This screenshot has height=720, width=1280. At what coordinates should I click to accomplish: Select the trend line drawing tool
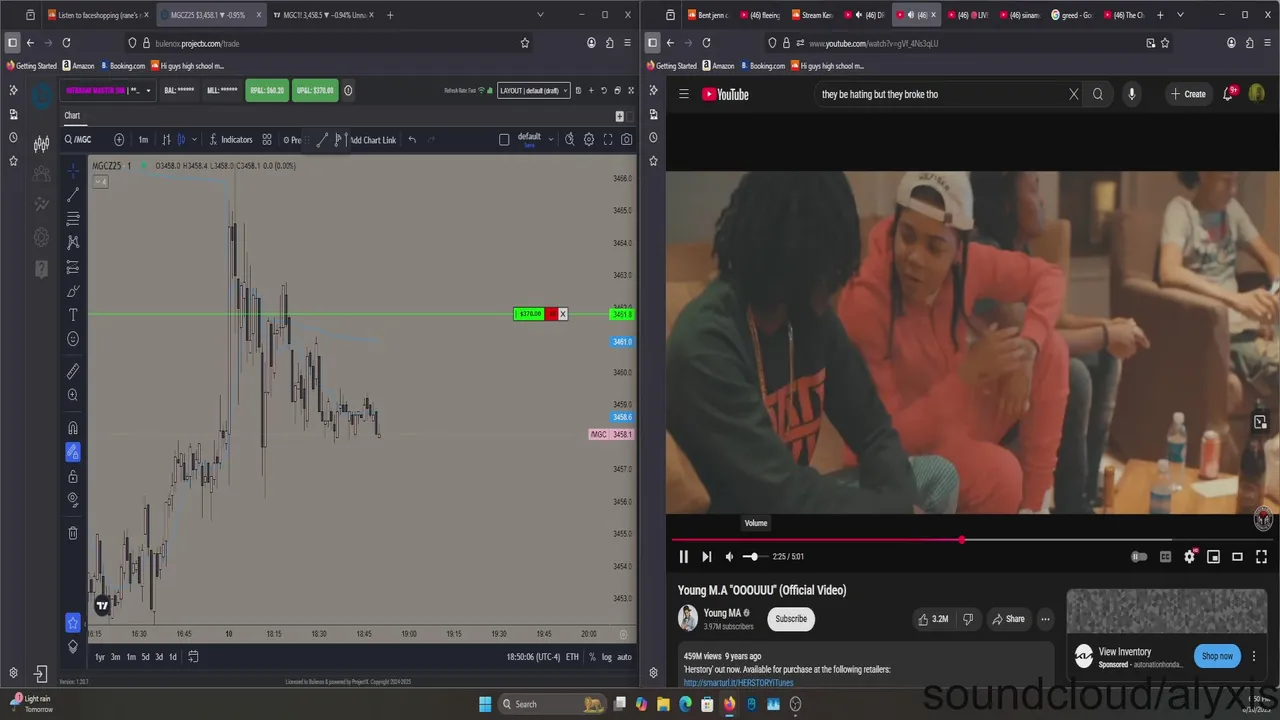73,194
